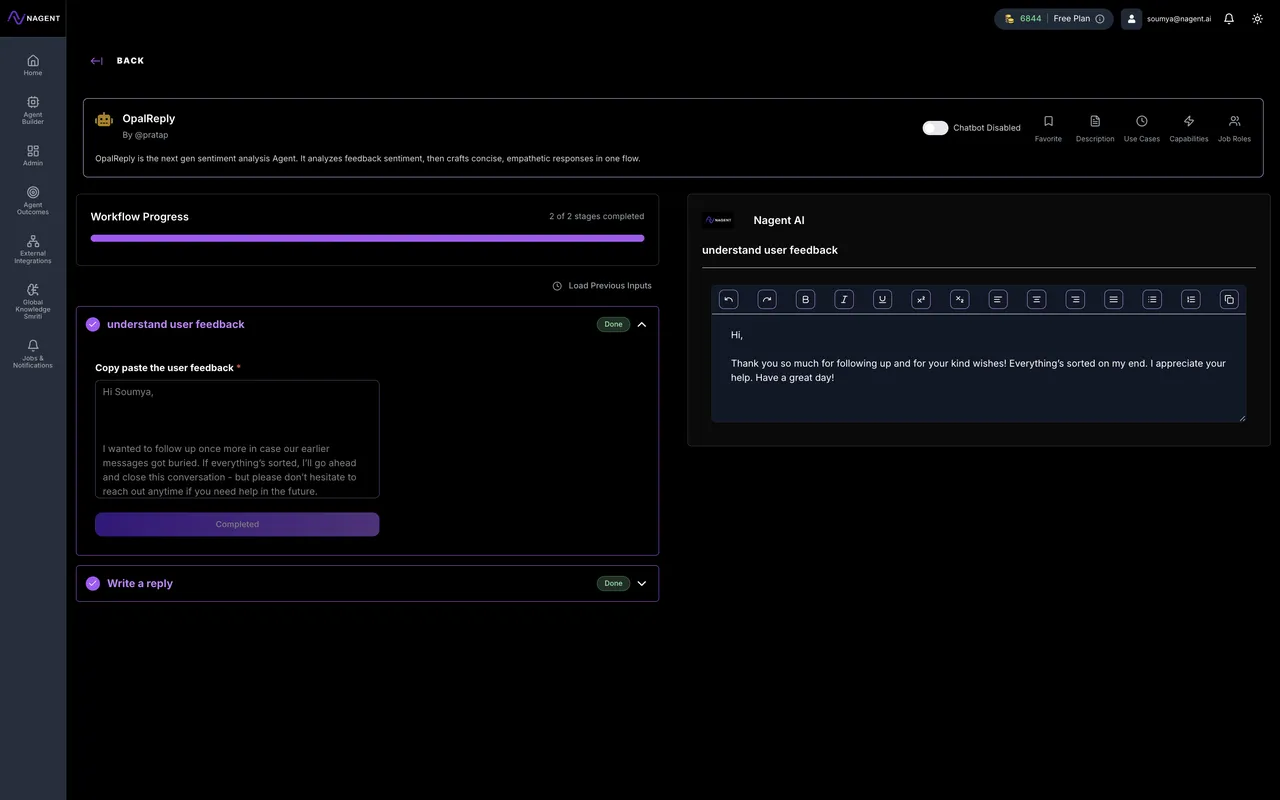The width and height of the screenshot is (1280, 800).
Task: Click the Done badge on understand user feedback
Action: pyautogui.click(x=613, y=324)
